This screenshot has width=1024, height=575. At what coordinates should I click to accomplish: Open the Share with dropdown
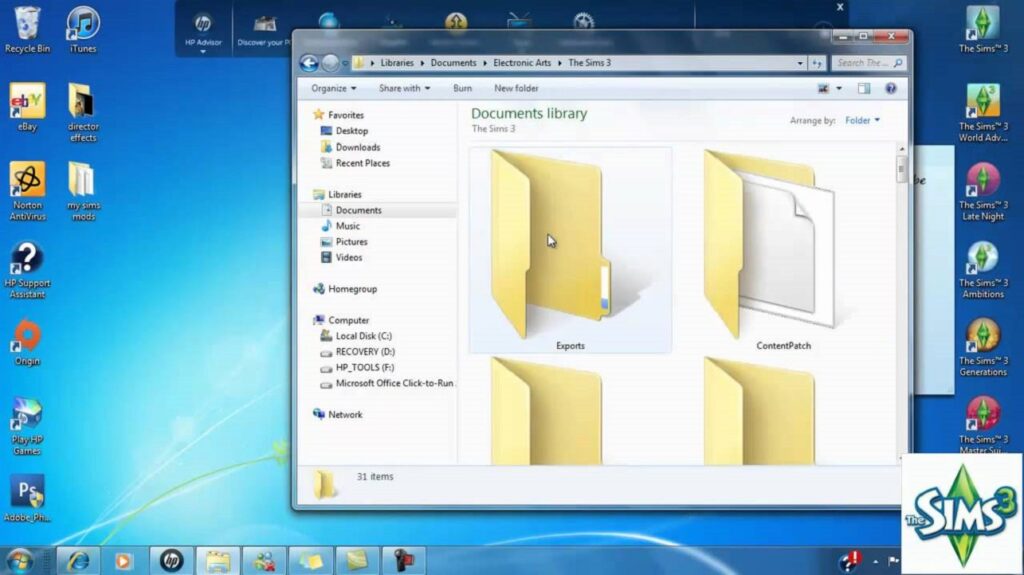(404, 88)
